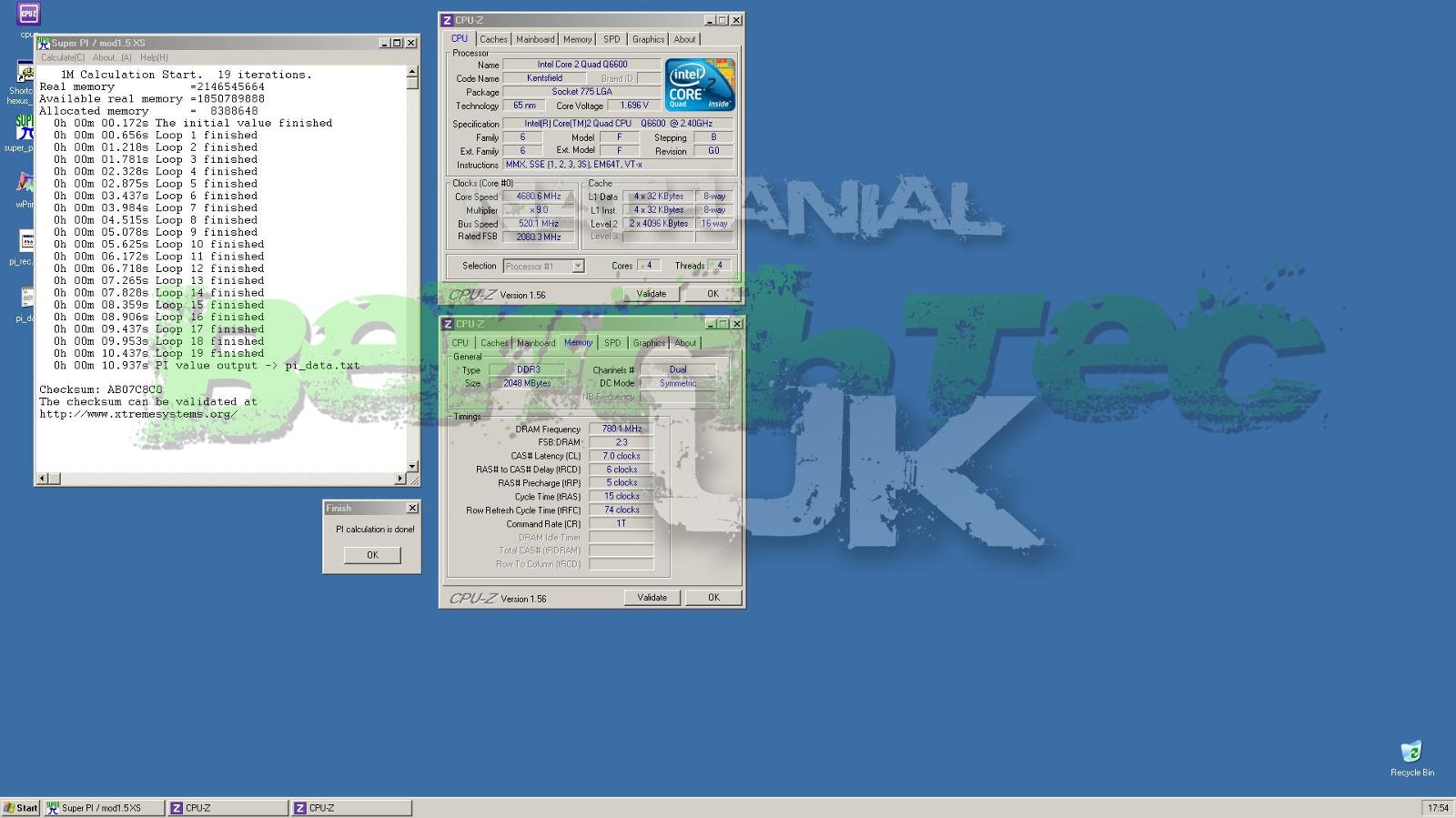This screenshot has width=1456, height=818.
Task: Switch to the Mainboard tab in the CPU-Z CPU window
Action: point(535,39)
